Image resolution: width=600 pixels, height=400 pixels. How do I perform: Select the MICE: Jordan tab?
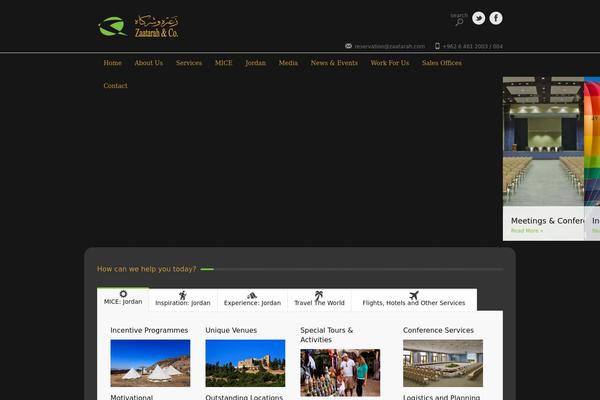[x=123, y=299]
